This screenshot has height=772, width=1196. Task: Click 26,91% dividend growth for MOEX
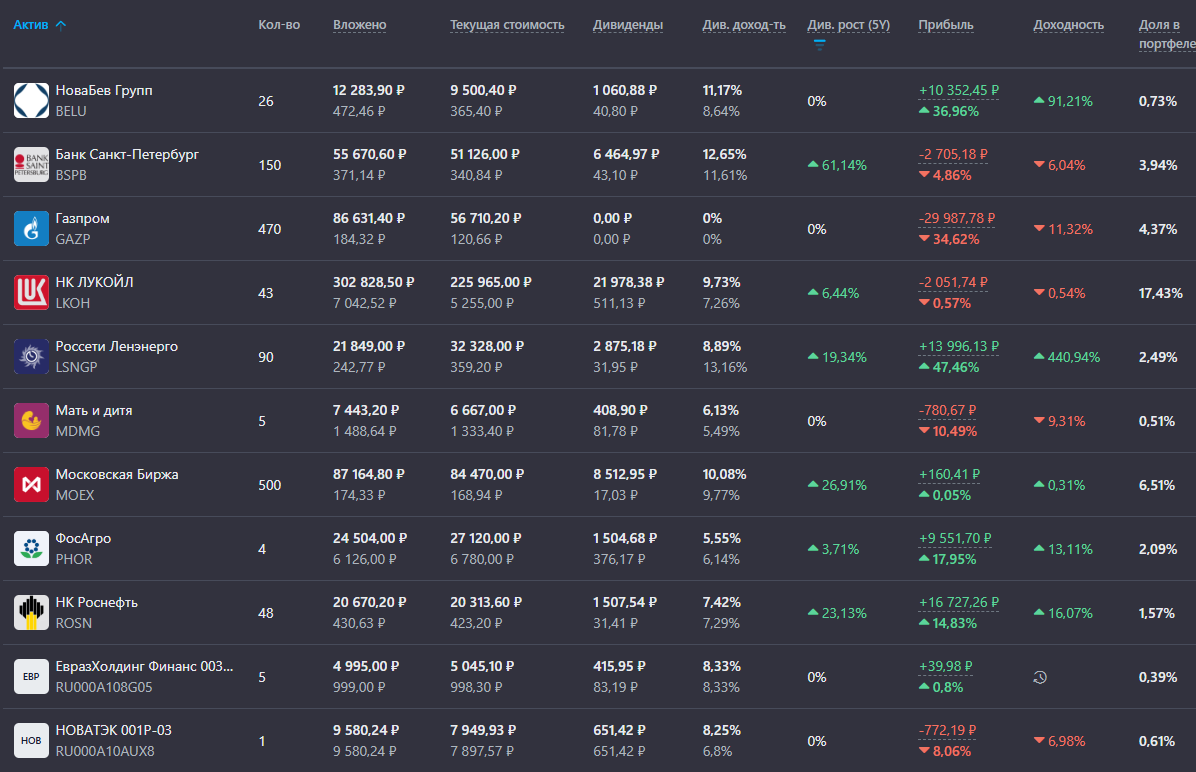(838, 485)
